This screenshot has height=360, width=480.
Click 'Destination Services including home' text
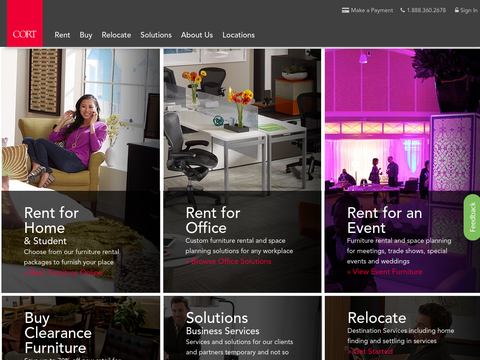point(401,331)
